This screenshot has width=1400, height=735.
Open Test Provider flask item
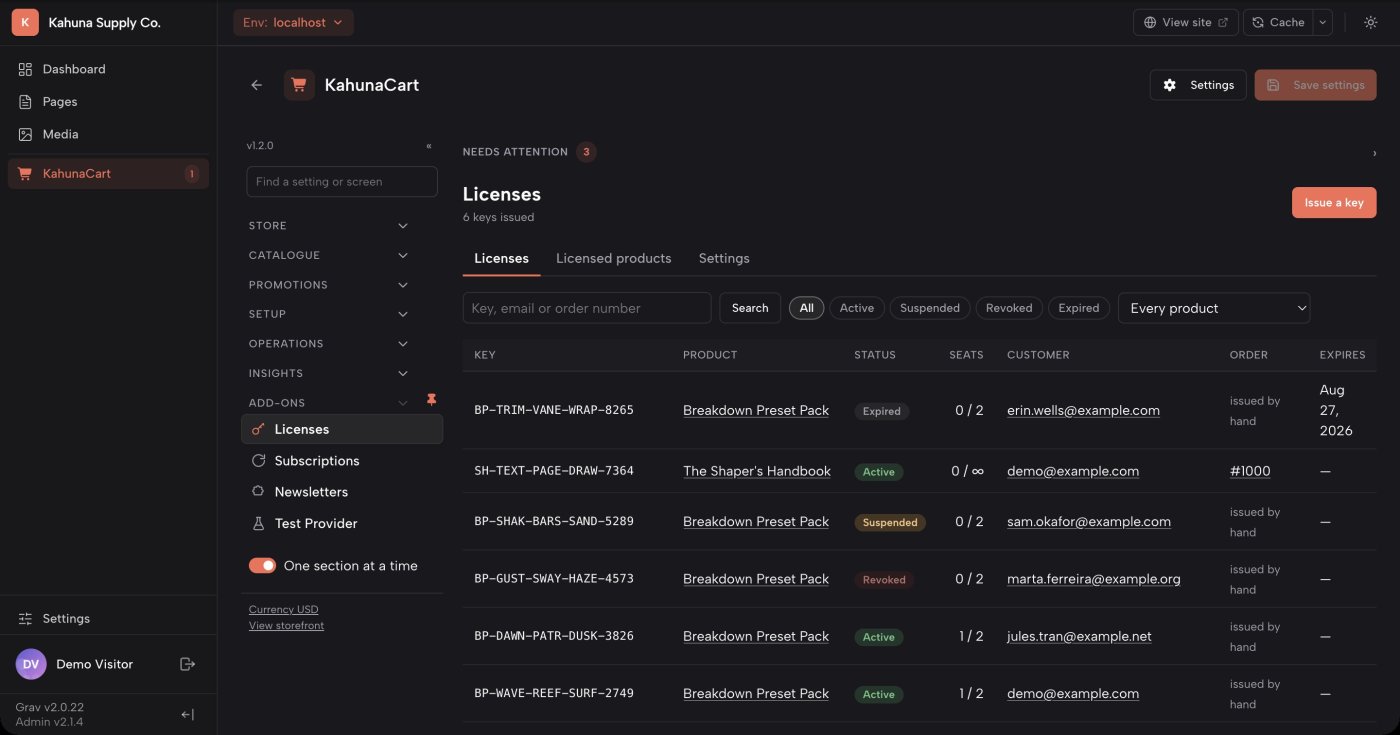[x=342, y=523]
